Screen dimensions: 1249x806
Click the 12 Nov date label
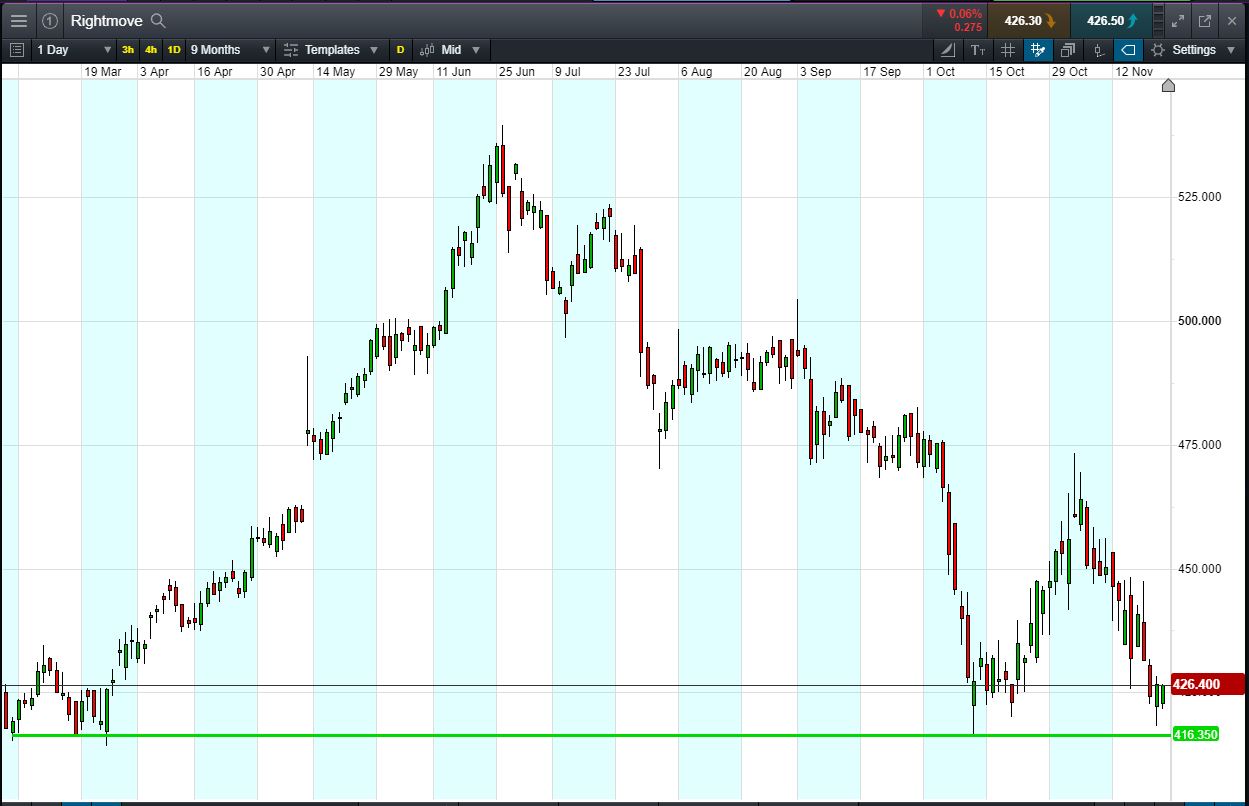pyautogui.click(x=1135, y=71)
